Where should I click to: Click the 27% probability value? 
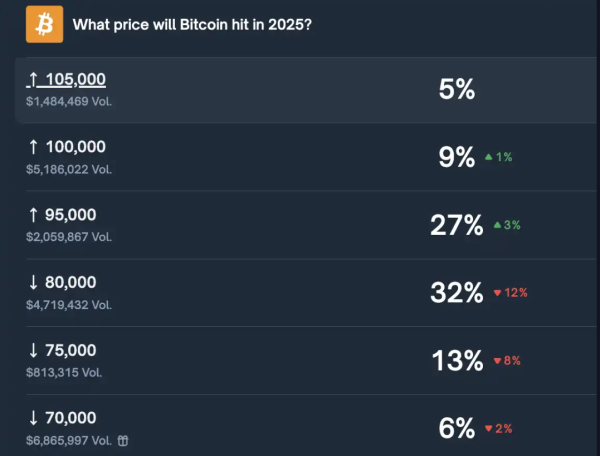(x=457, y=225)
